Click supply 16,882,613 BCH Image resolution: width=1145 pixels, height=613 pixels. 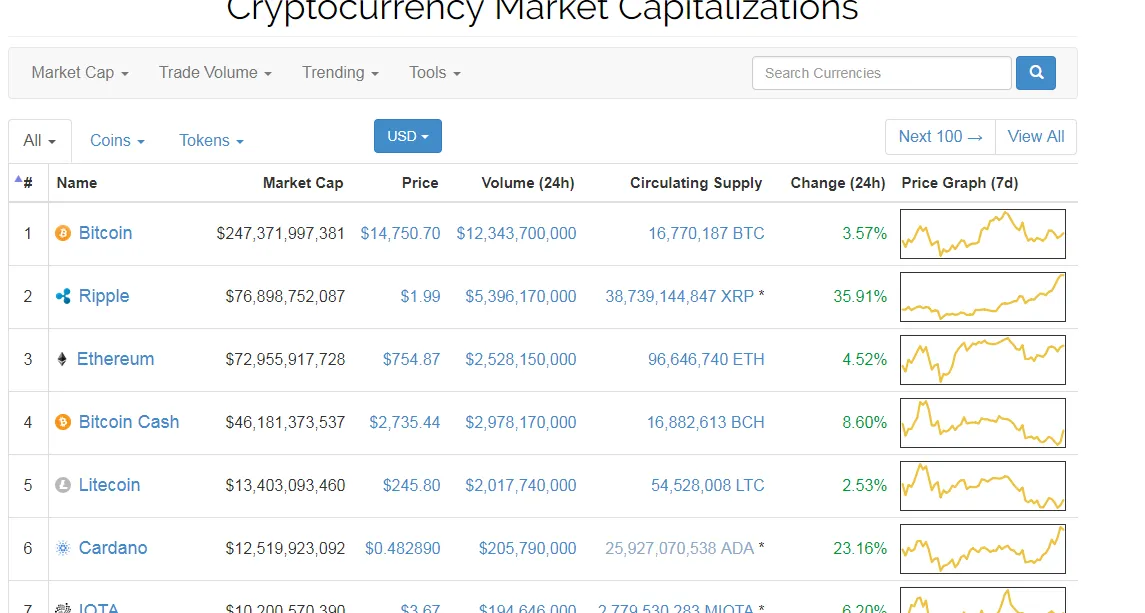[705, 422]
